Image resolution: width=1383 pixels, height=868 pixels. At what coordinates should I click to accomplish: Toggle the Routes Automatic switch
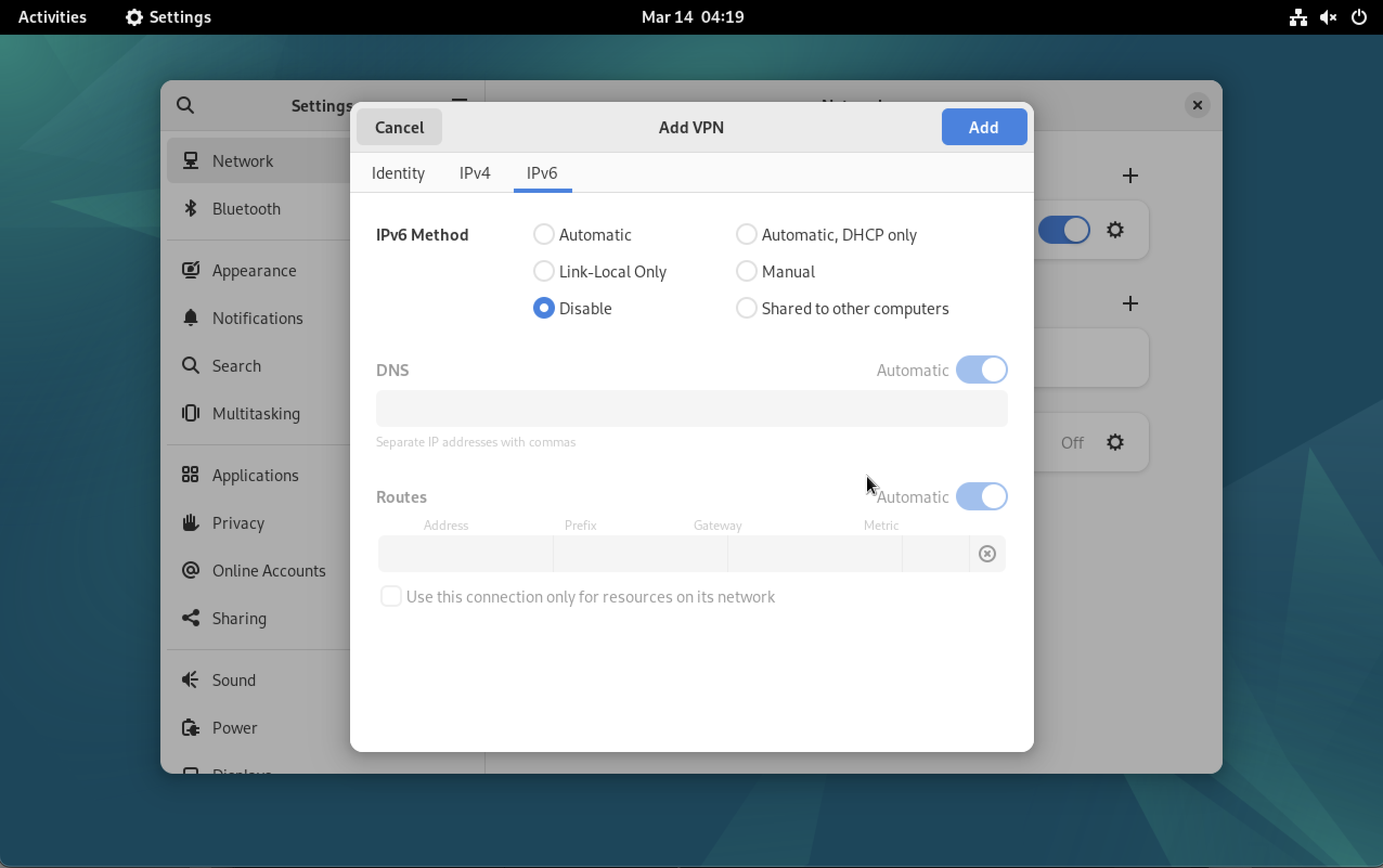[x=981, y=496]
